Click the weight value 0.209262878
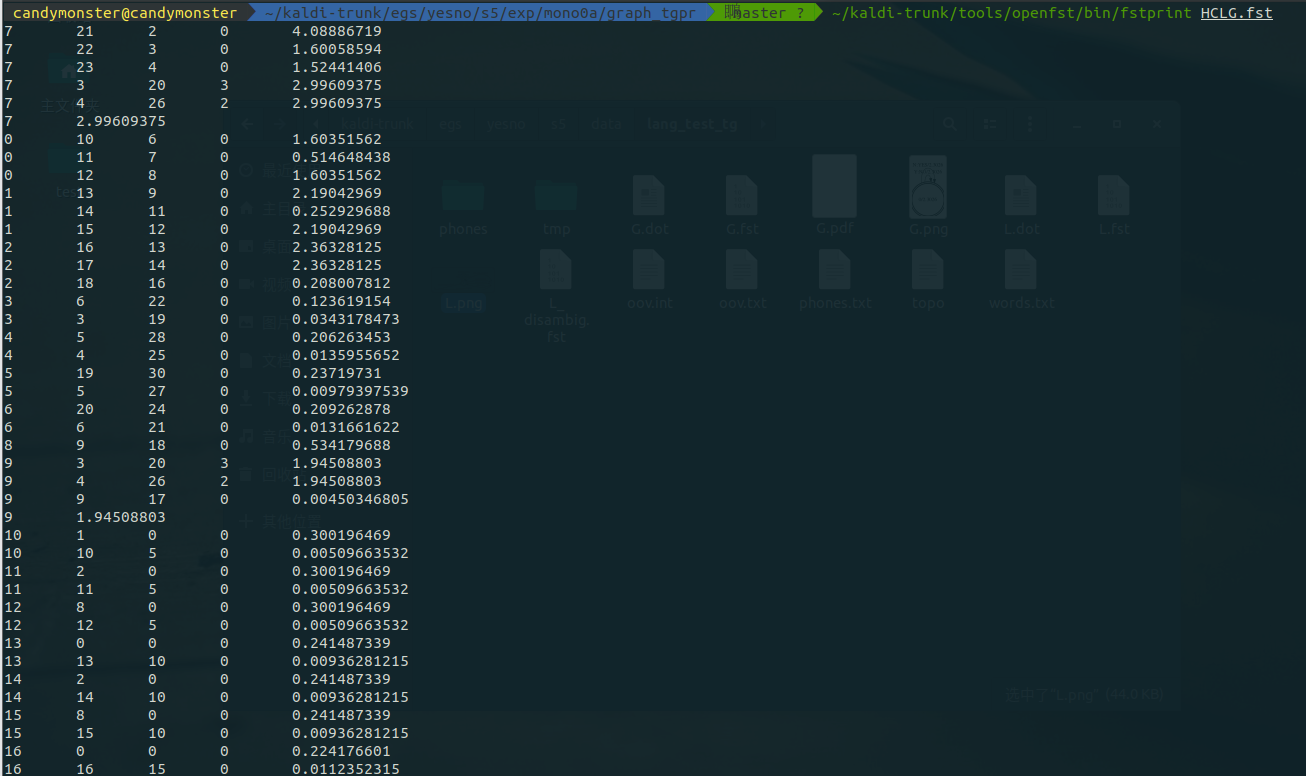 point(341,409)
